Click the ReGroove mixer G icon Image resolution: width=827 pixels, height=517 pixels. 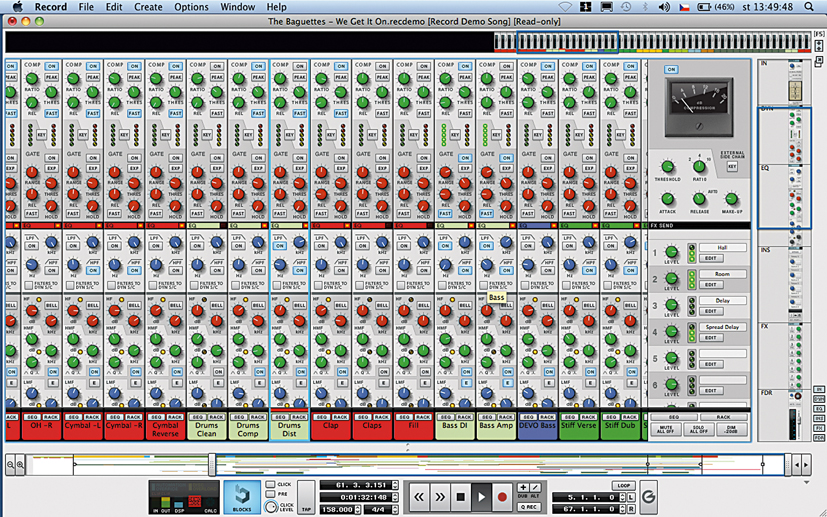(x=649, y=496)
